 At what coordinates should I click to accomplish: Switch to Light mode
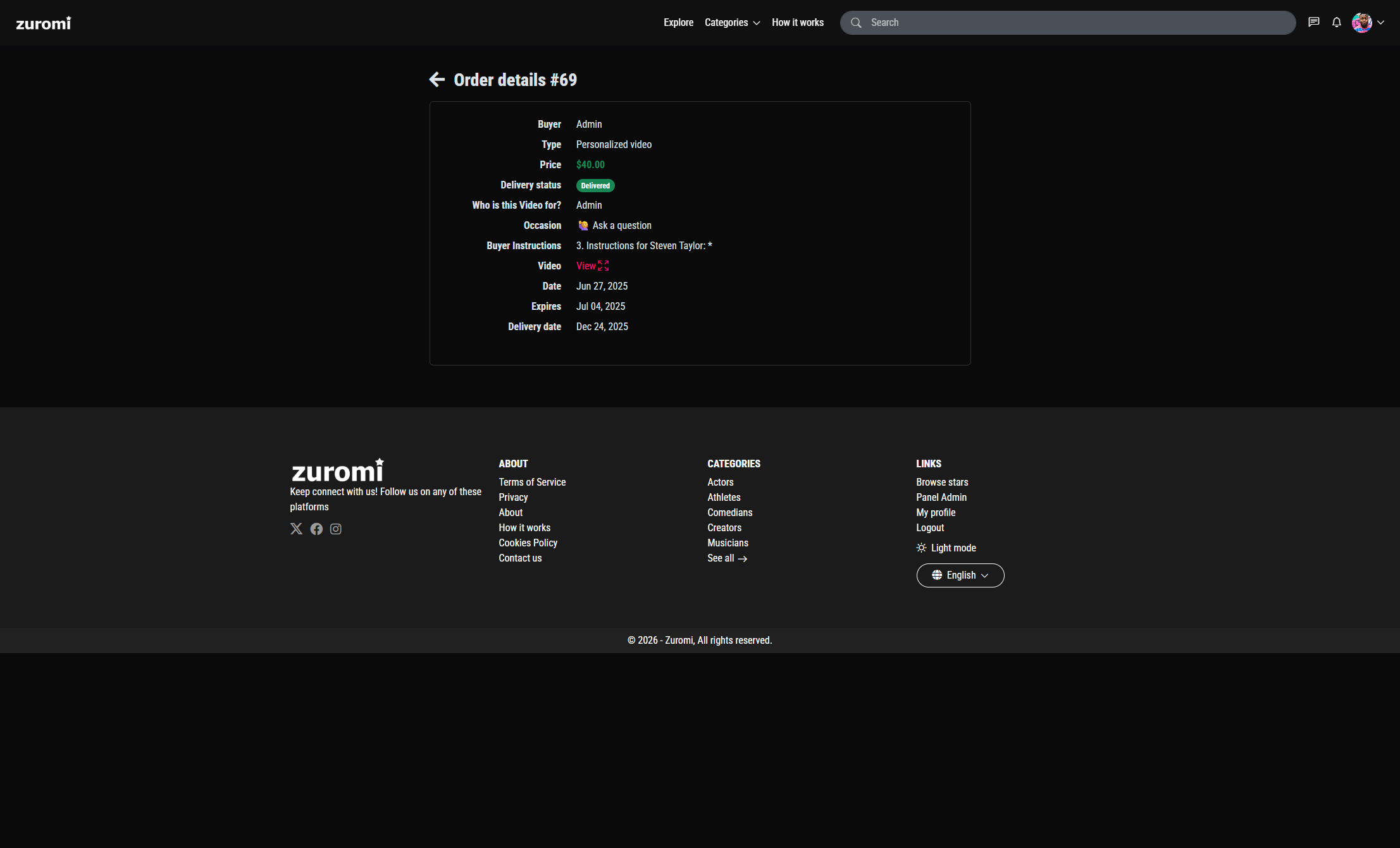pyautogui.click(x=946, y=548)
